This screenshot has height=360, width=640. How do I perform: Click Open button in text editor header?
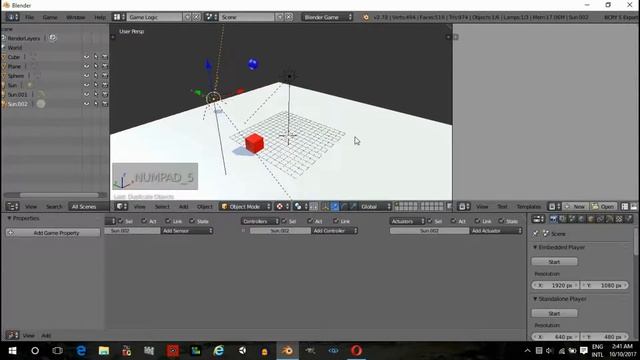604,207
